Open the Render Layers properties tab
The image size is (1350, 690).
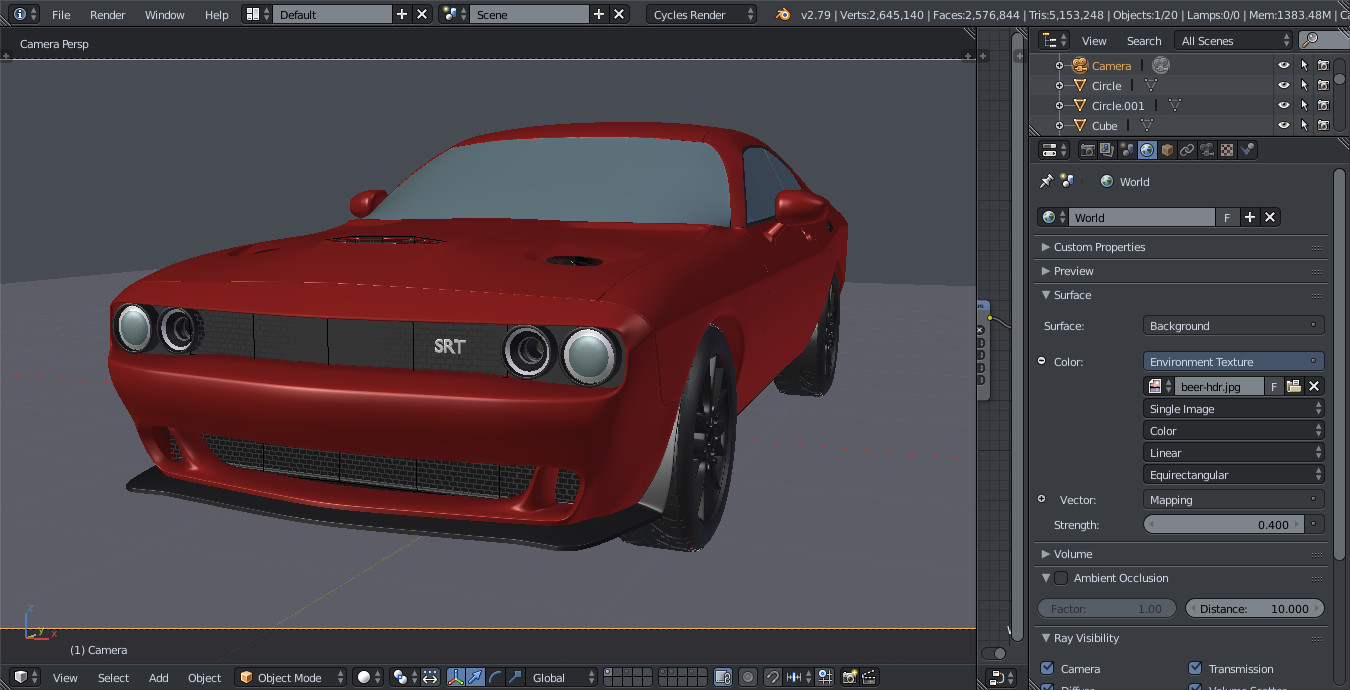[1107, 150]
